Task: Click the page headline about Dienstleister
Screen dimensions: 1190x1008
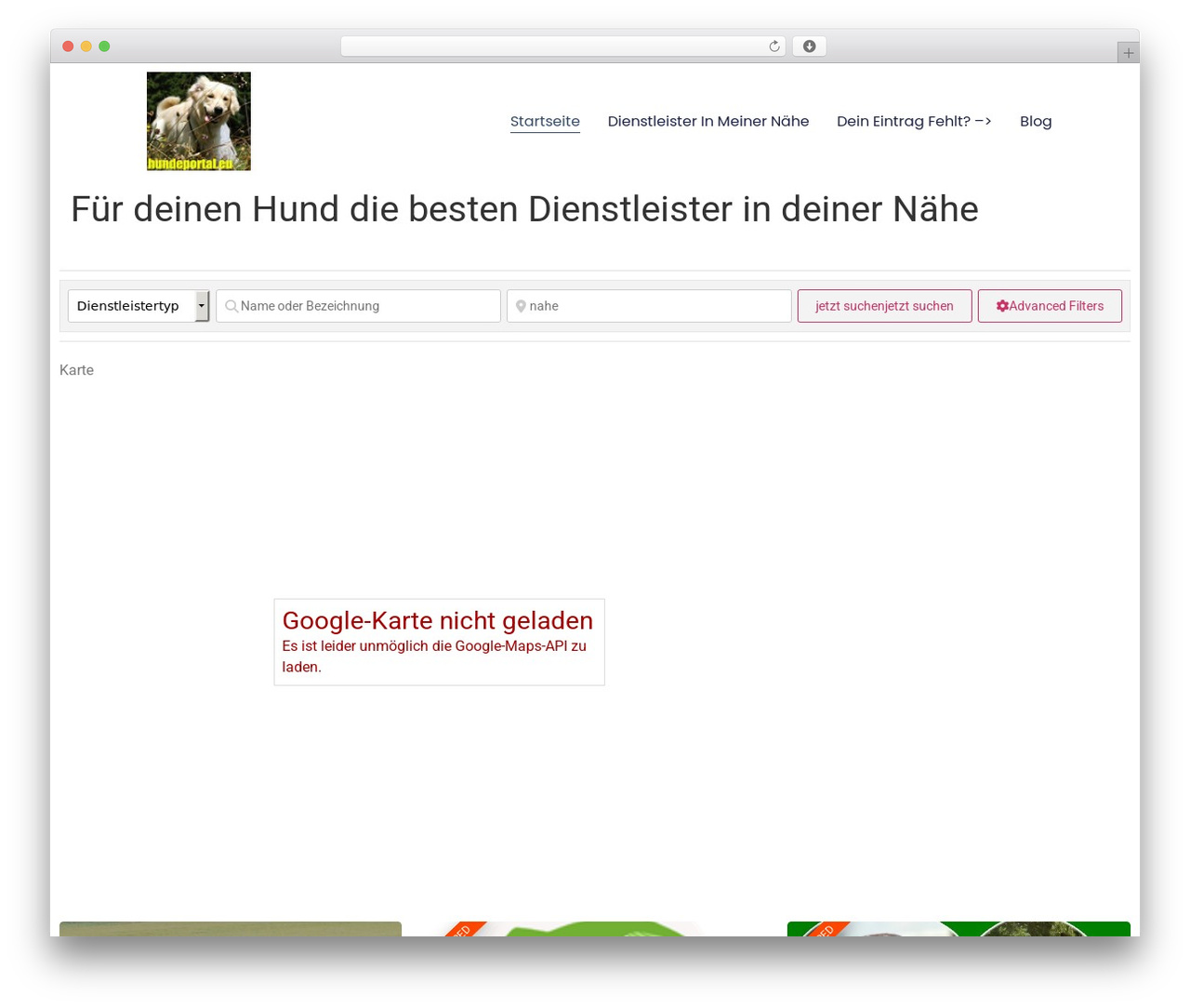Action: [524, 209]
